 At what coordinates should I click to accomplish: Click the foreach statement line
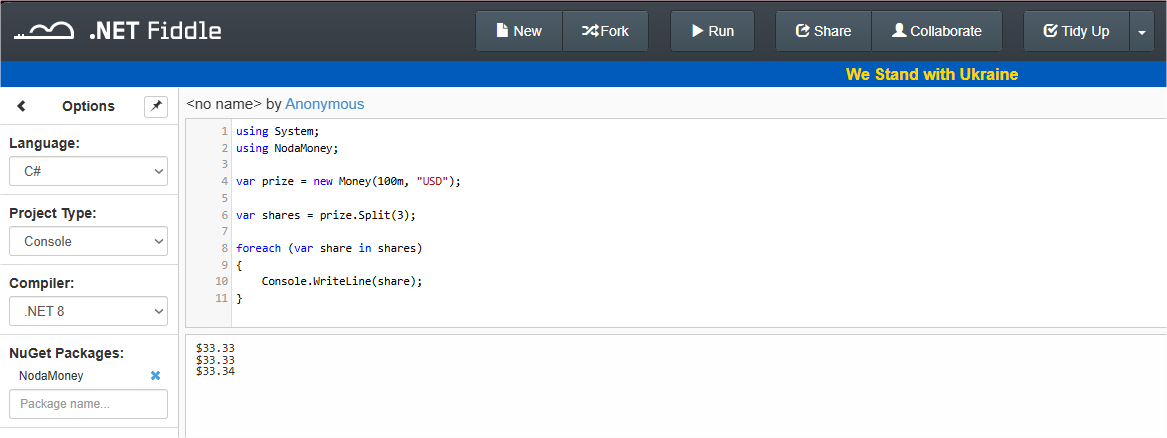(x=329, y=248)
